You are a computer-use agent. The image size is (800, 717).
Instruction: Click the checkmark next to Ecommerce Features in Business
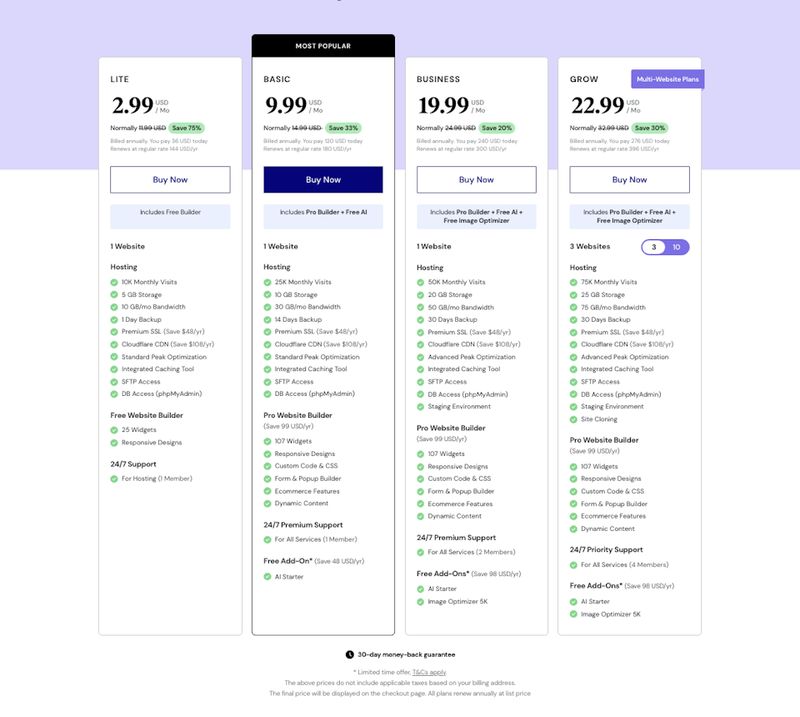[x=419, y=504]
